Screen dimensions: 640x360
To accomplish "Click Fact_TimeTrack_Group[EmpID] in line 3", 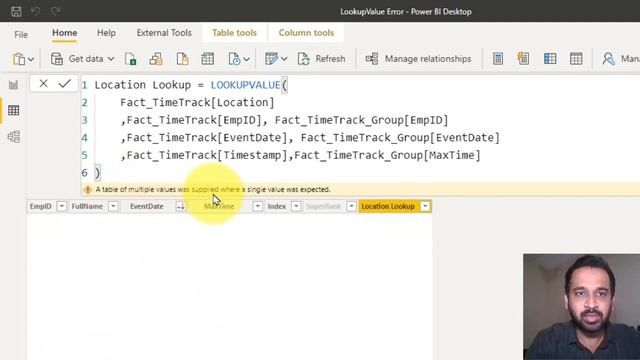I will point(362,120).
